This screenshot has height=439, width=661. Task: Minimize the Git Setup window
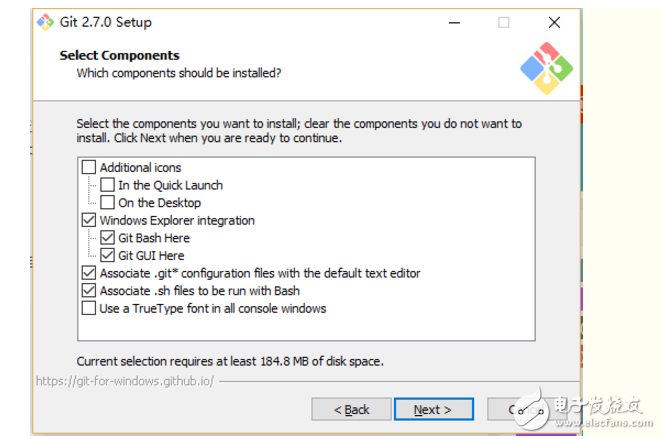click(455, 22)
